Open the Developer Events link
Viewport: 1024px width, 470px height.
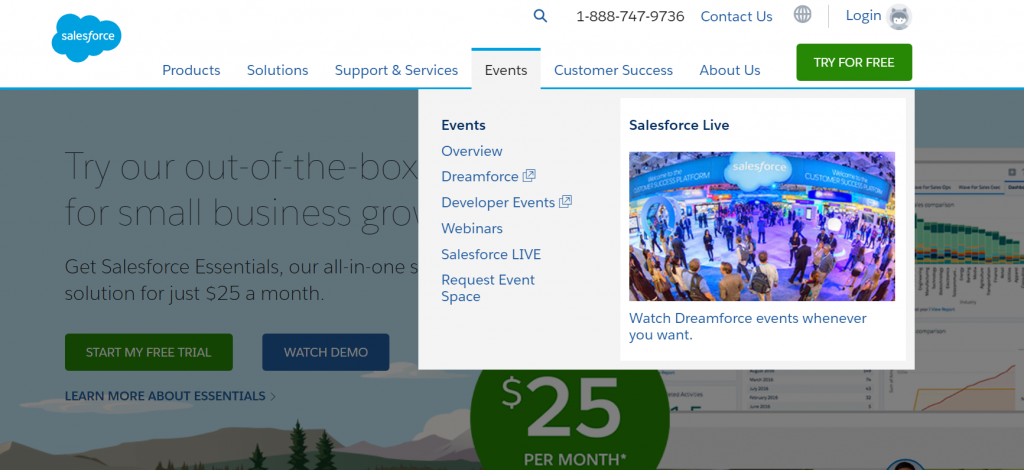[498, 202]
